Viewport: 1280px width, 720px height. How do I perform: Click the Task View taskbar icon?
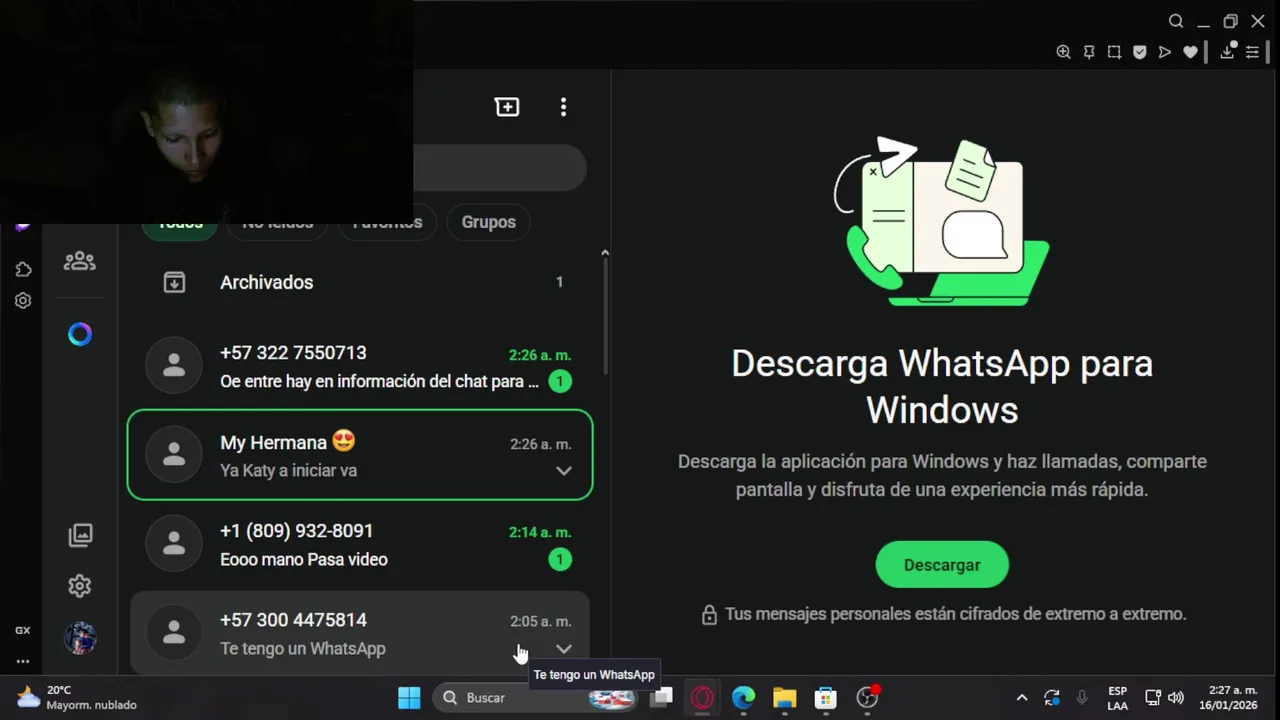pyautogui.click(x=661, y=698)
